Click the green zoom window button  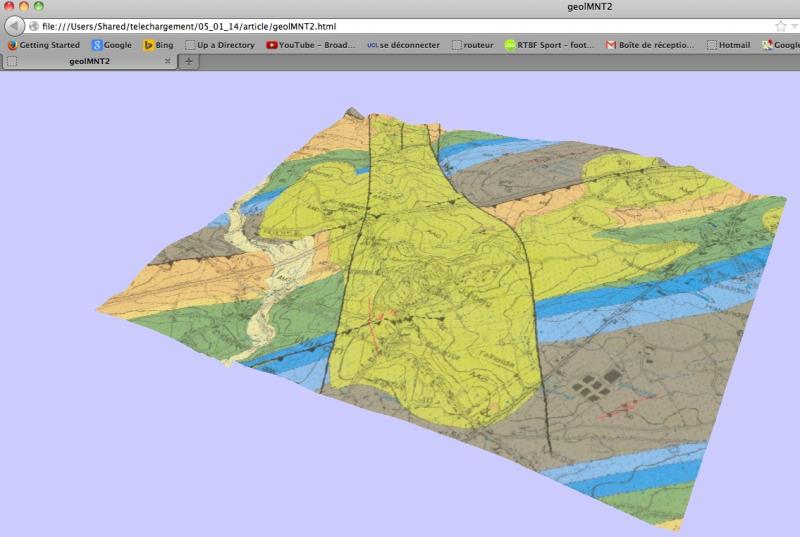tap(39, 7)
